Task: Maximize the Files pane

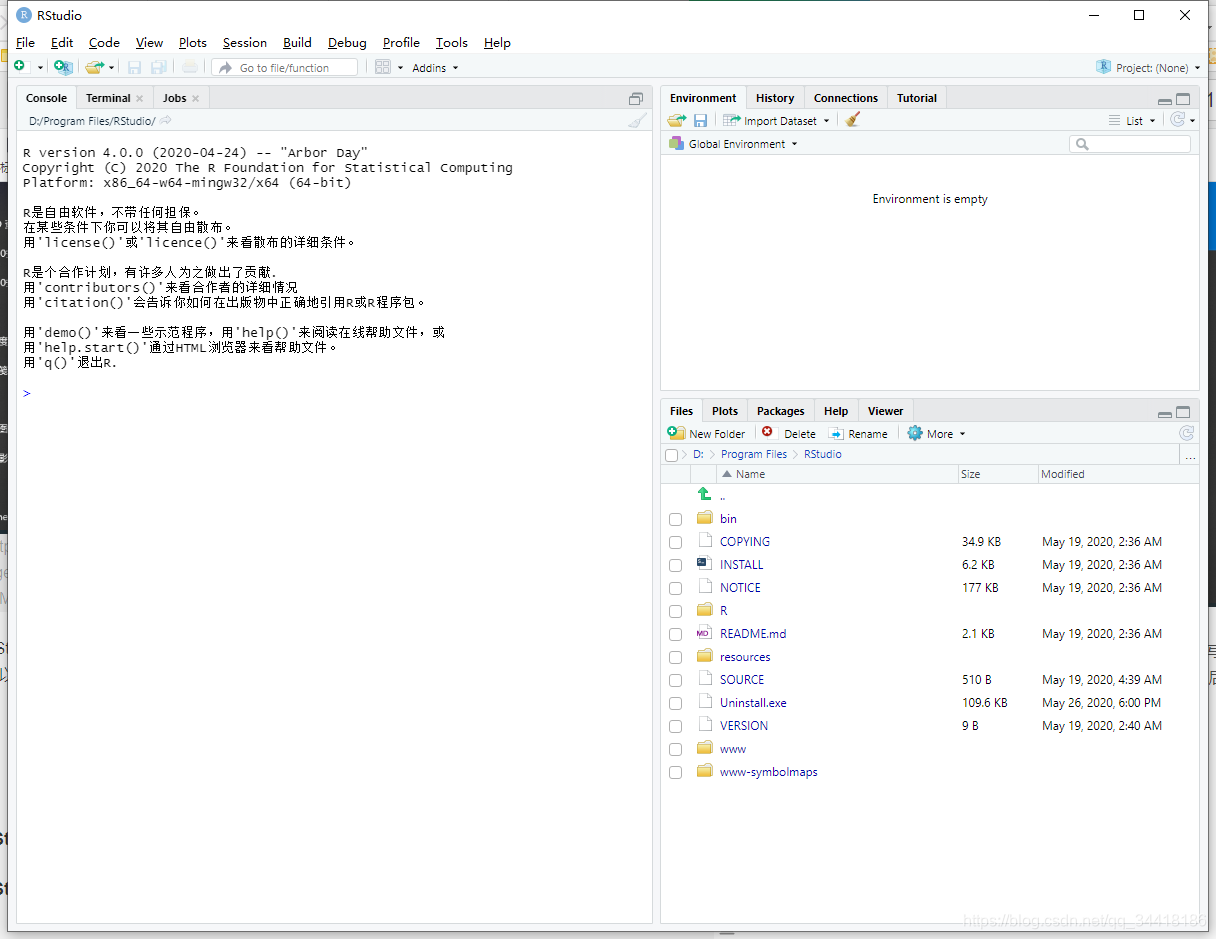Action: pos(1183,412)
